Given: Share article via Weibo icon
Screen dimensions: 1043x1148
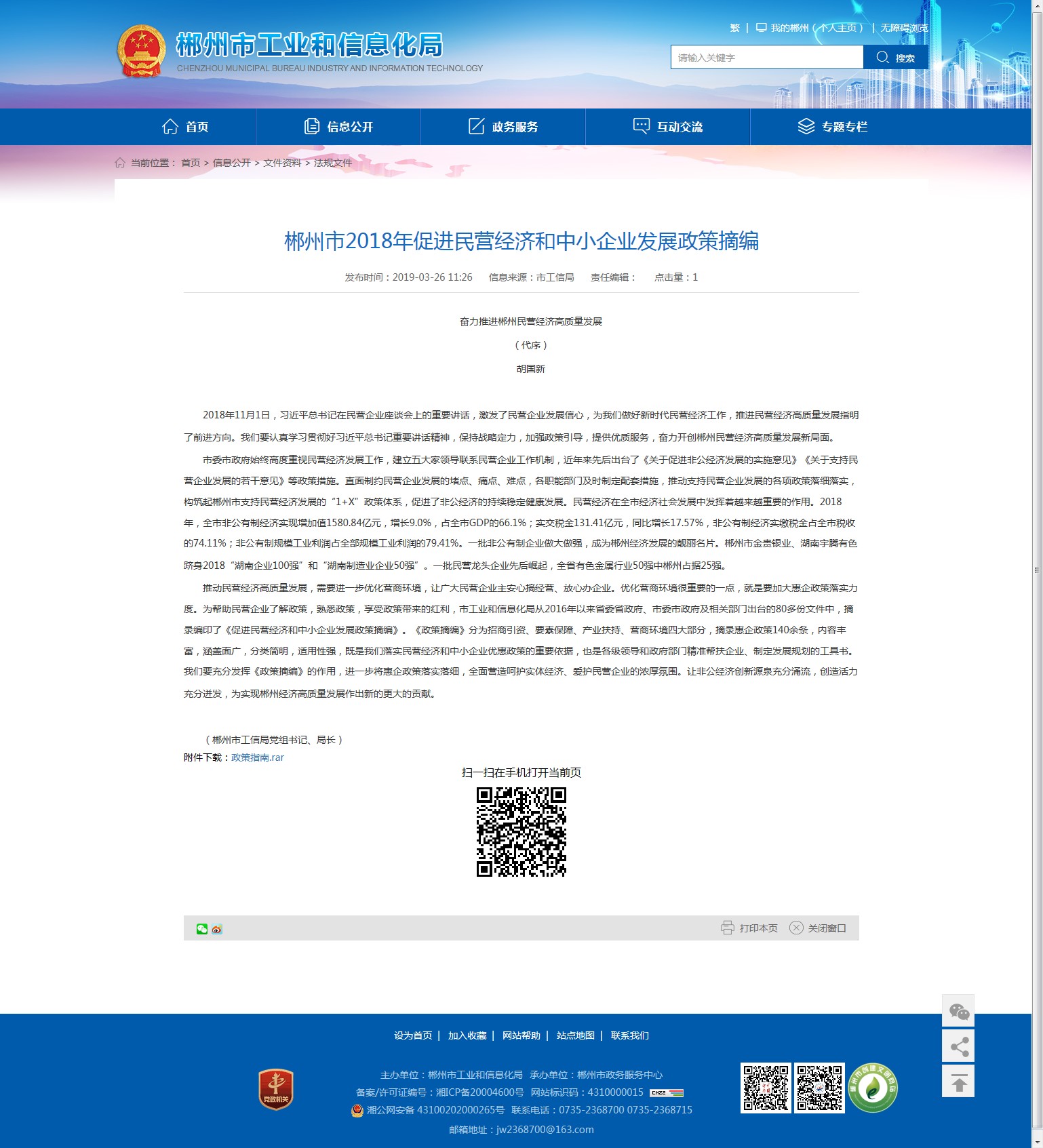Looking at the screenshot, I should (x=217, y=929).
